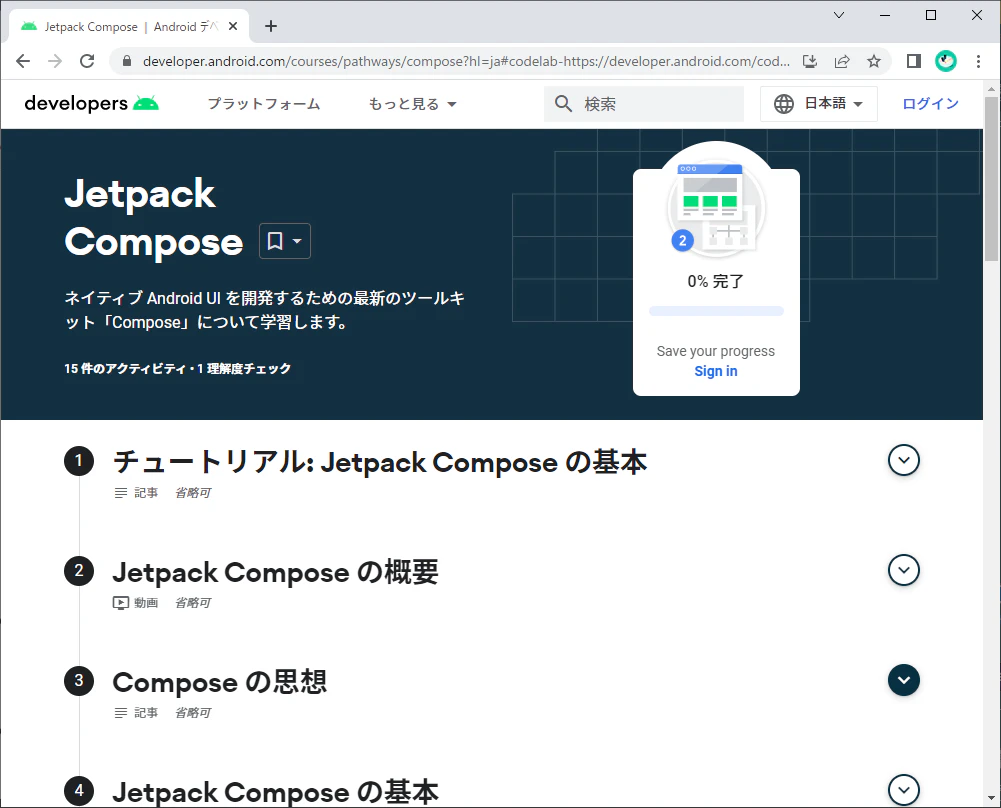This screenshot has height=808, width=1001.
Task: Expand the チュートリアル: Jetpack Compose の基本 section
Action: click(903, 460)
